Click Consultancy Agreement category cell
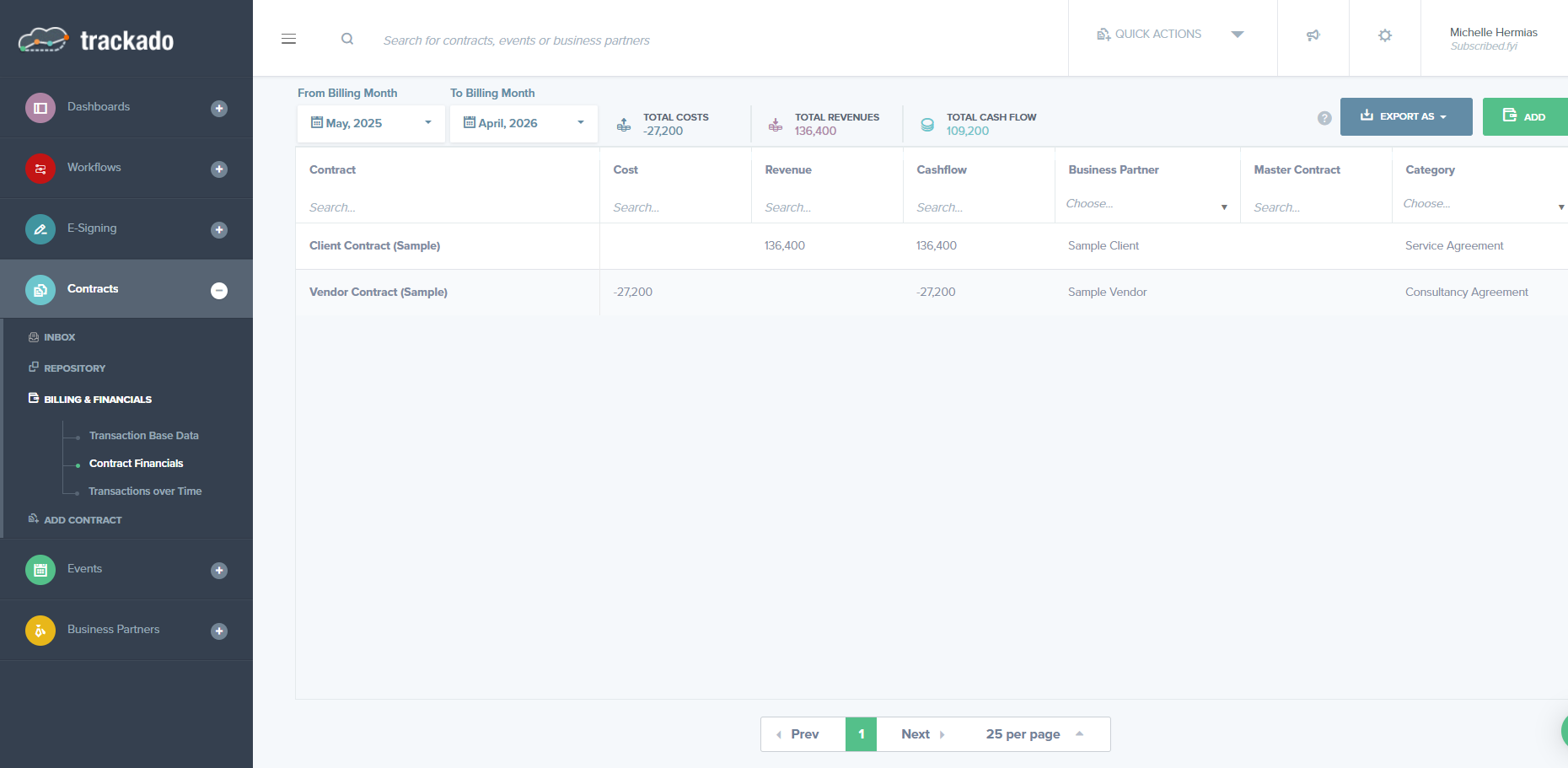Screen dimensions: 1568x768 [x=1466, y=293]
